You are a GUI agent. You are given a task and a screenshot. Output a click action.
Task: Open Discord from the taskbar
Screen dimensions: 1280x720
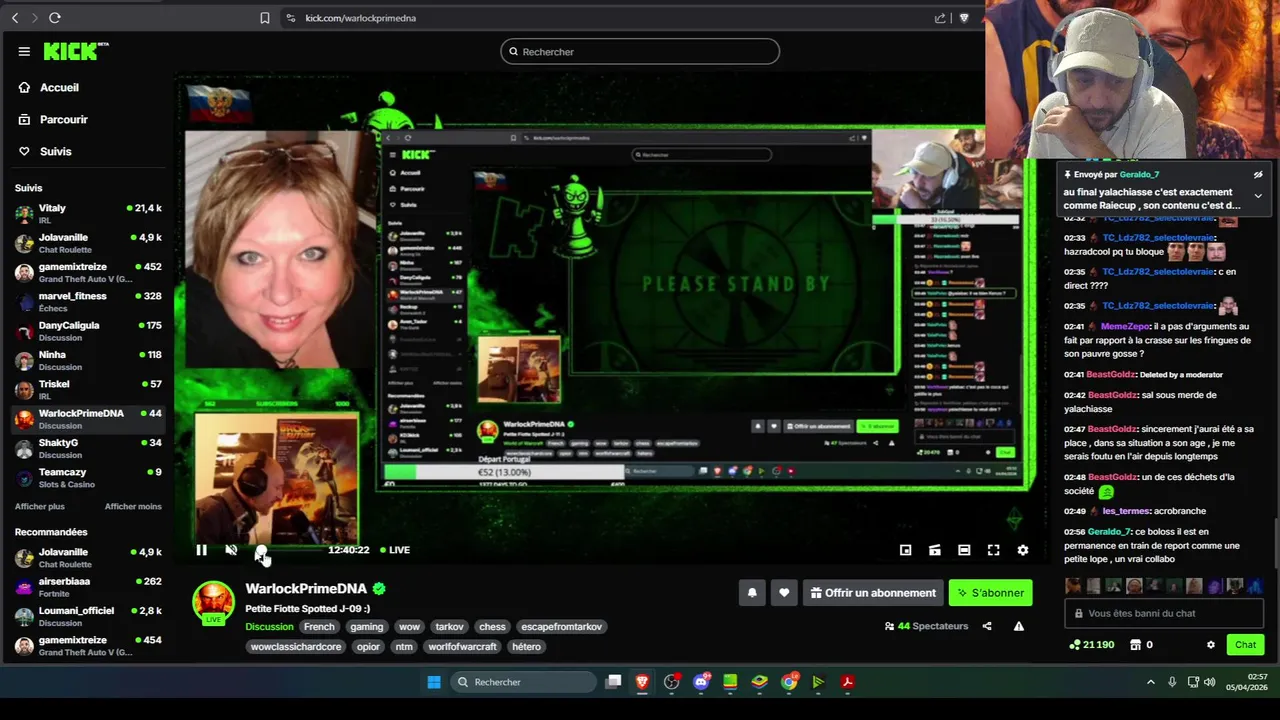point(701,682)
